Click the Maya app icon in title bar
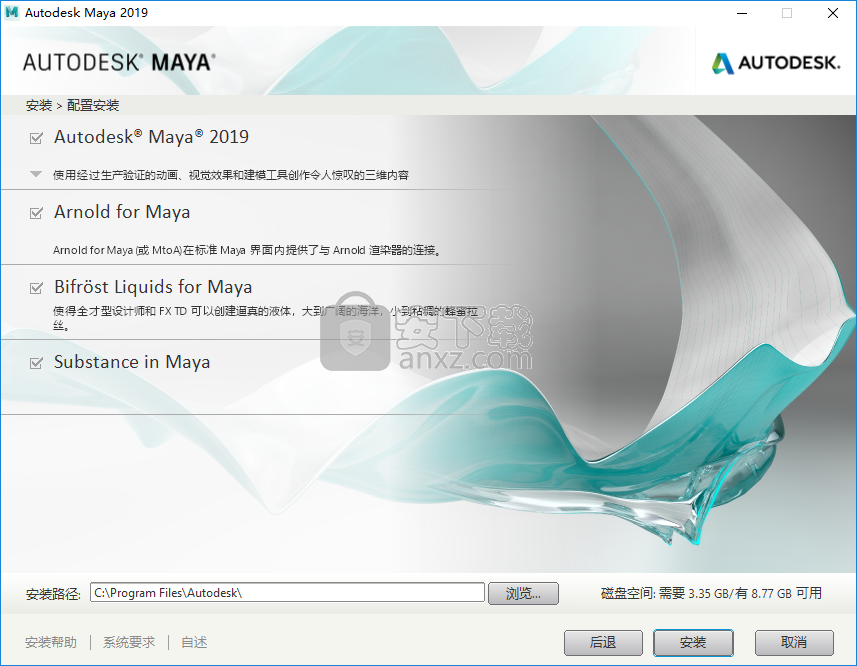This screenshot has width=857, height=666. coord(11,12)
